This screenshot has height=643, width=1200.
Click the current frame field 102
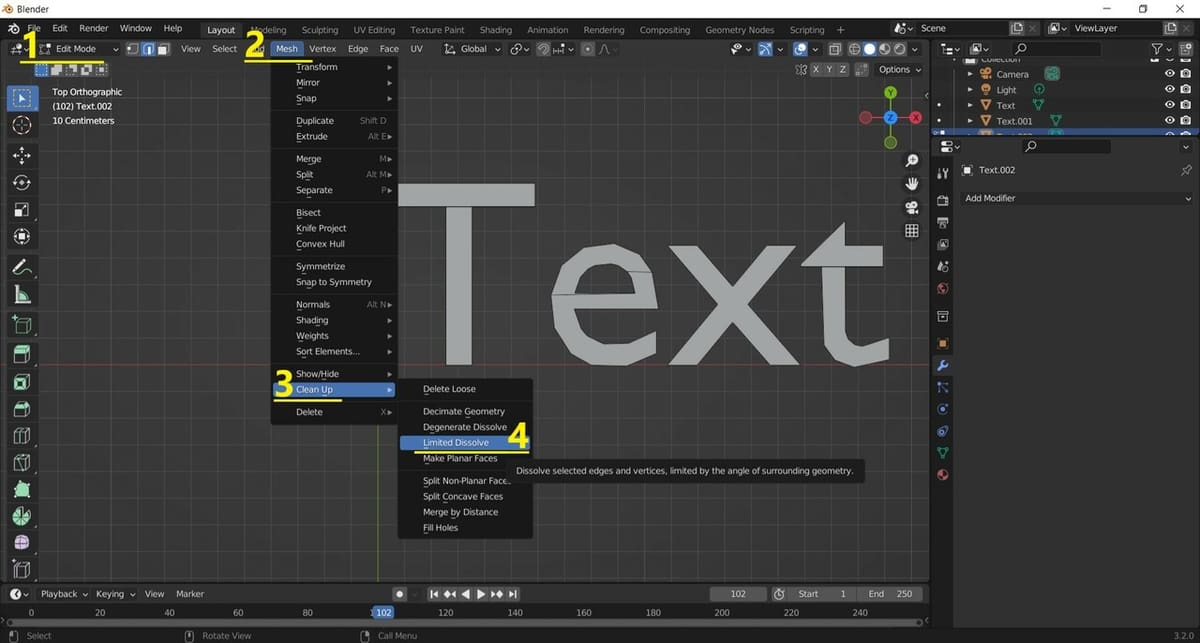(x=738, y=594)
